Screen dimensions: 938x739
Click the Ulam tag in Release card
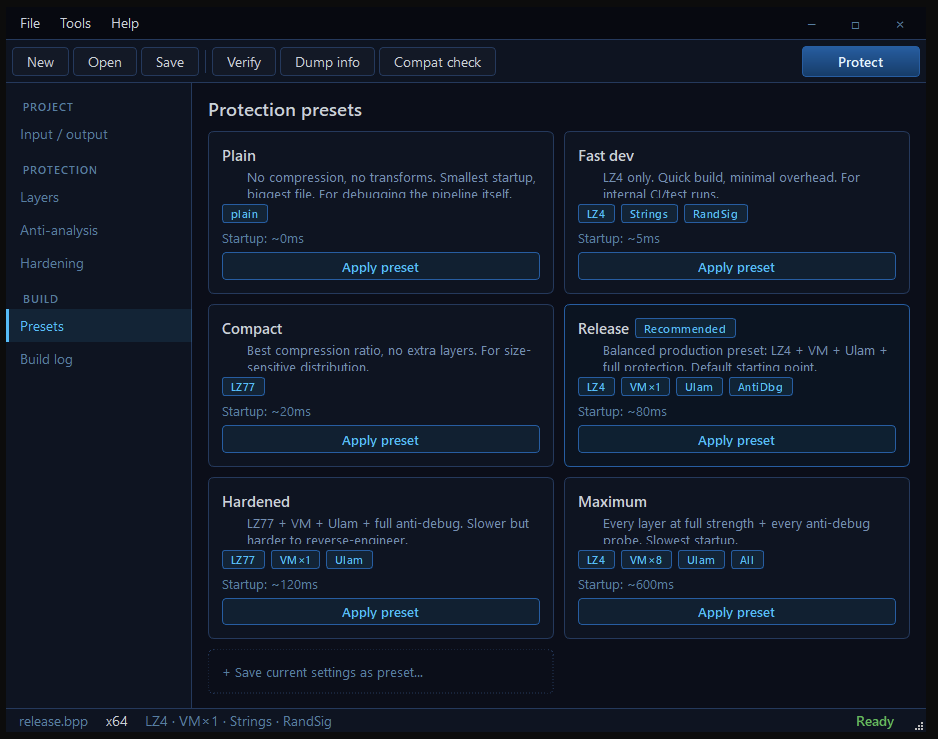699,387
